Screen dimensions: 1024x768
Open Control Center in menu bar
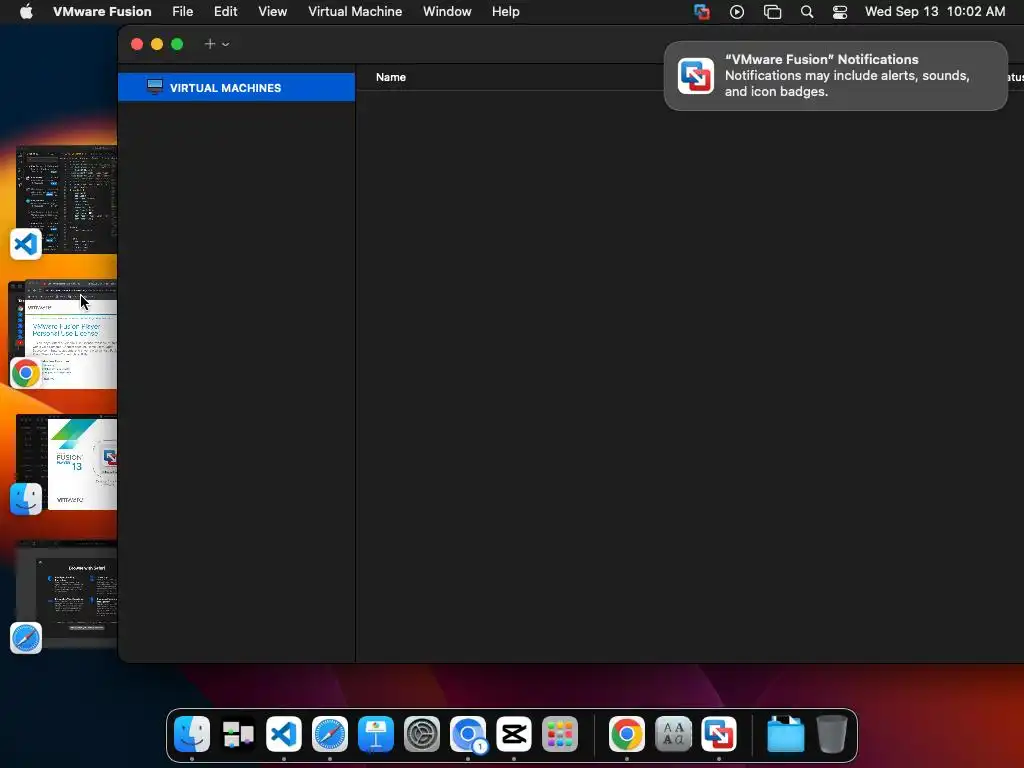coord(840,12)
